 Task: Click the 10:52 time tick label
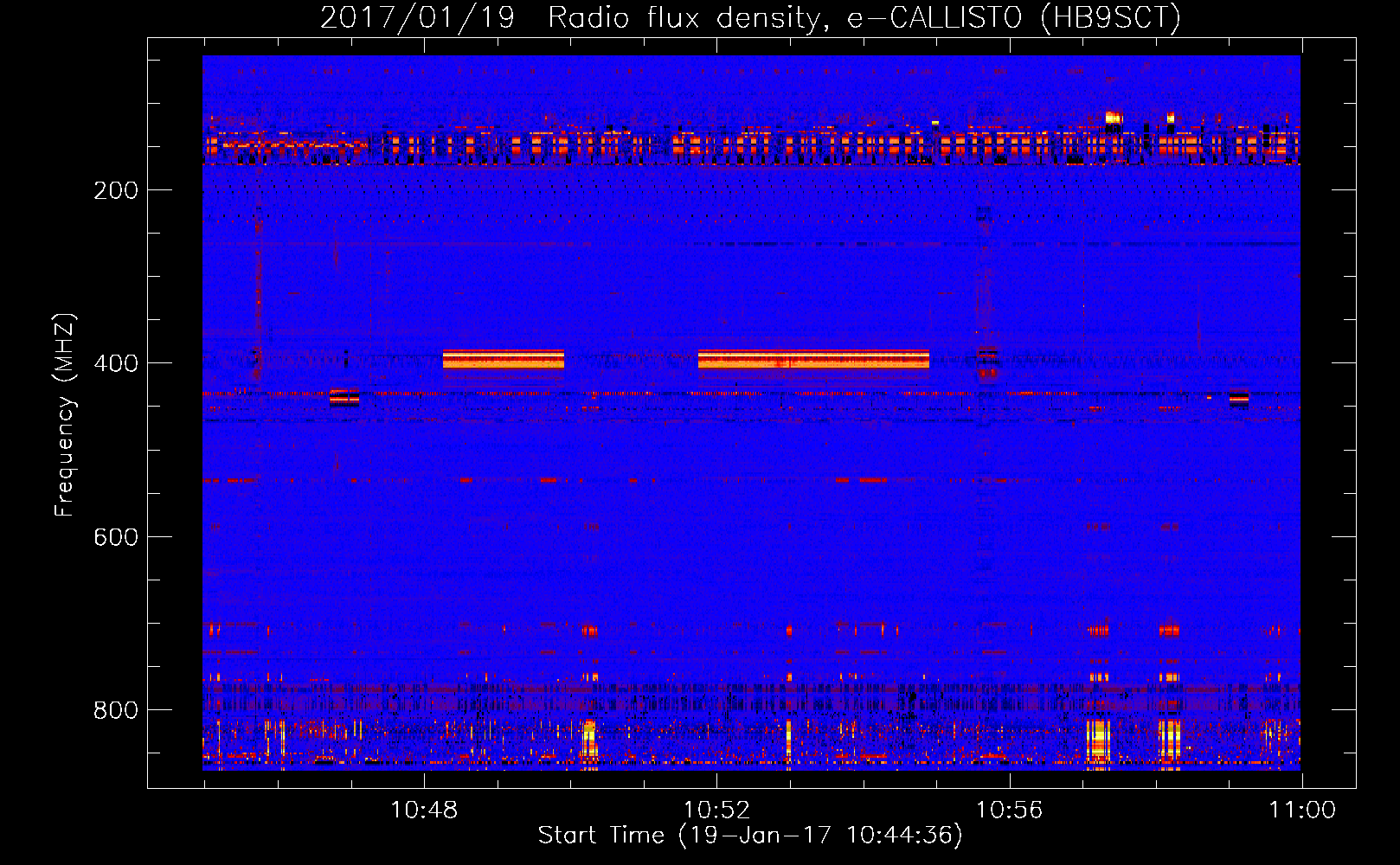(716, 811)
